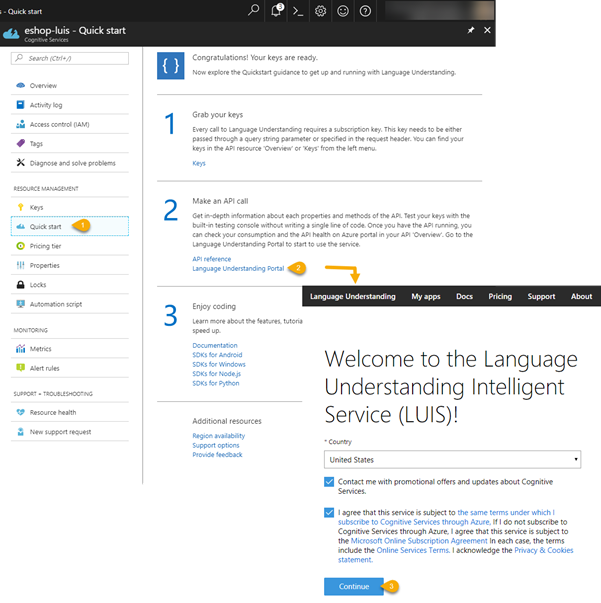Click the eshop-luis Cognitive Services logo
The height and width of the screenshot is (603, 601).
[11, 34]
